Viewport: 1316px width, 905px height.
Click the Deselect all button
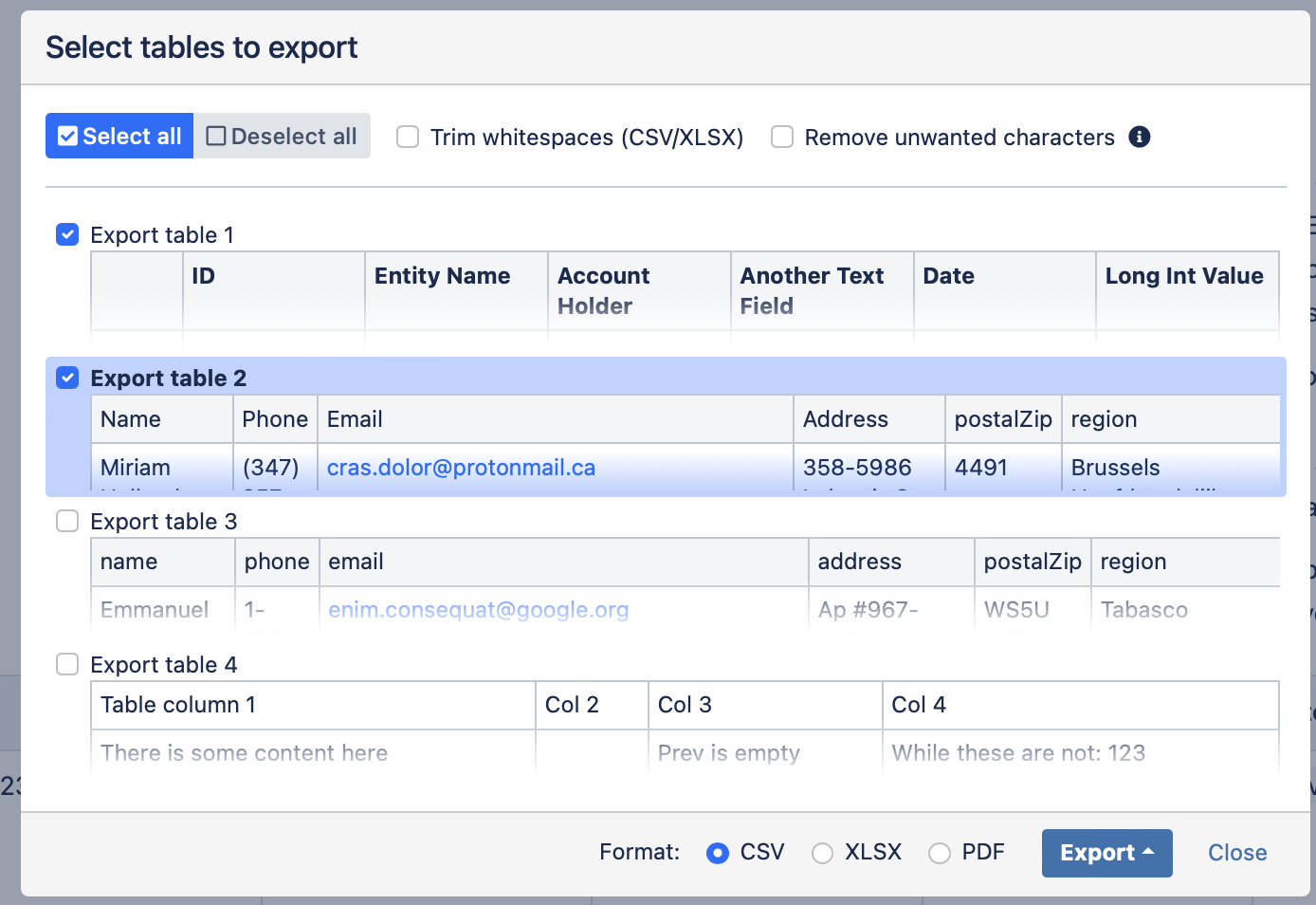(282, 137)
